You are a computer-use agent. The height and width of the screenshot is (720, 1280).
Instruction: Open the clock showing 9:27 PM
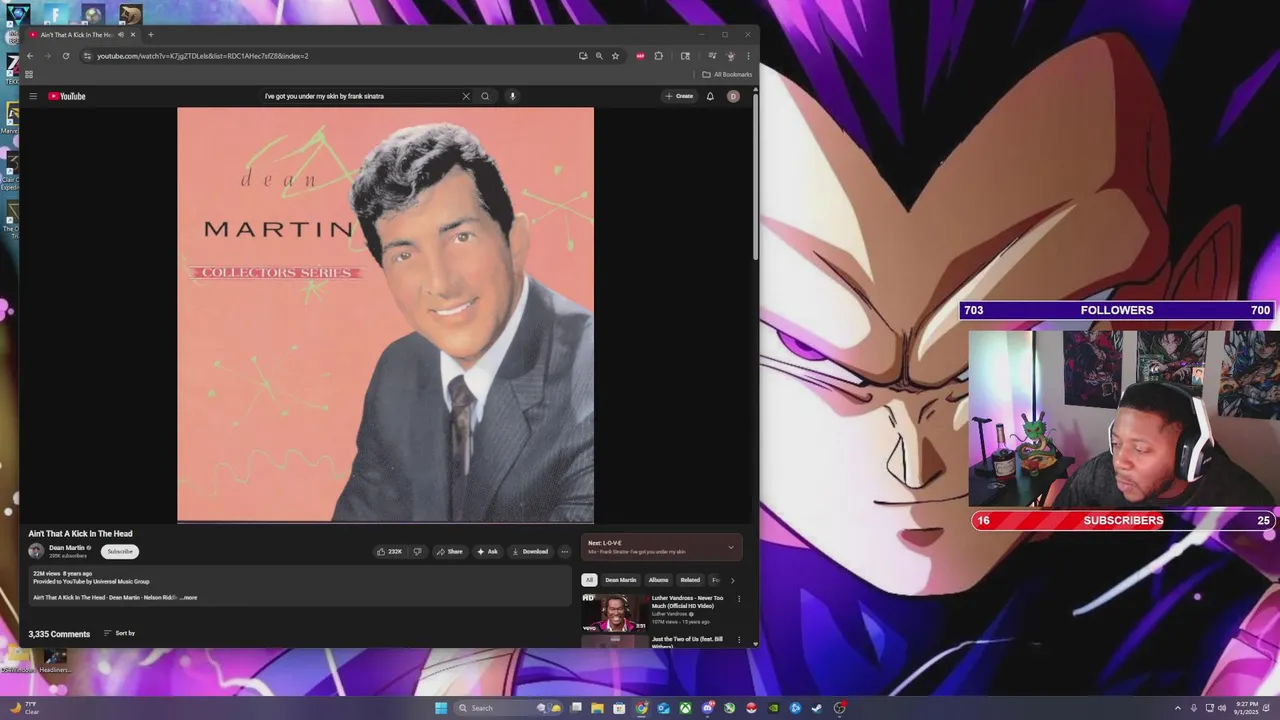(1245, 708)
